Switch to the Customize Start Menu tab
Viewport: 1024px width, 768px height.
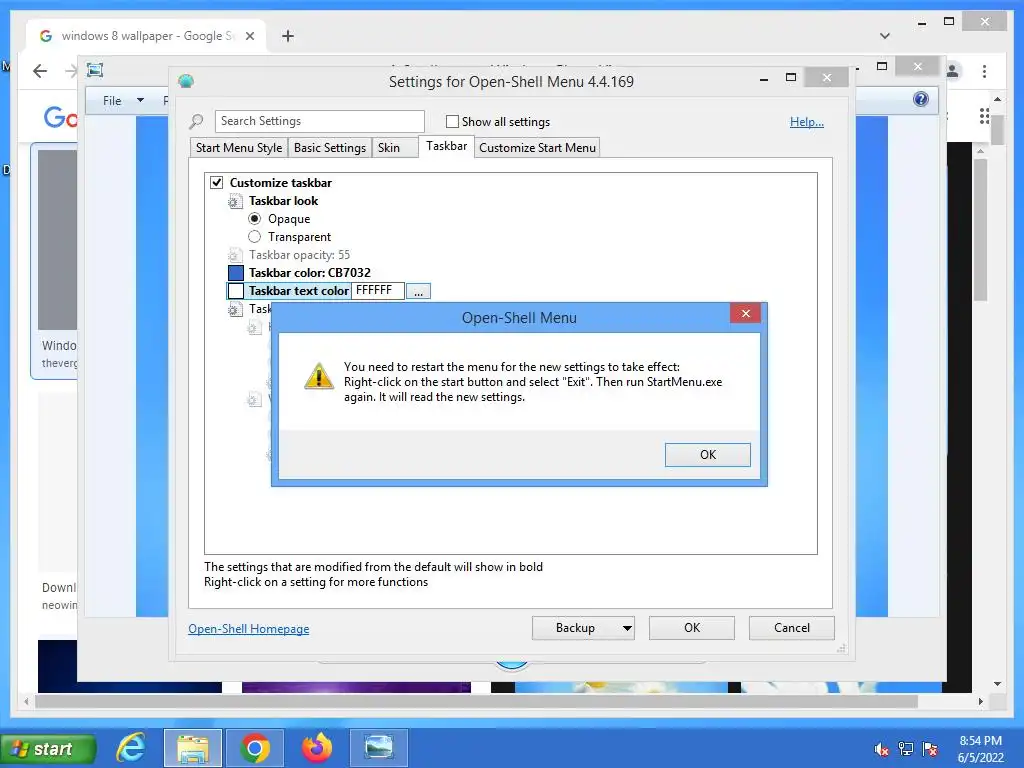tap(537, 148)
